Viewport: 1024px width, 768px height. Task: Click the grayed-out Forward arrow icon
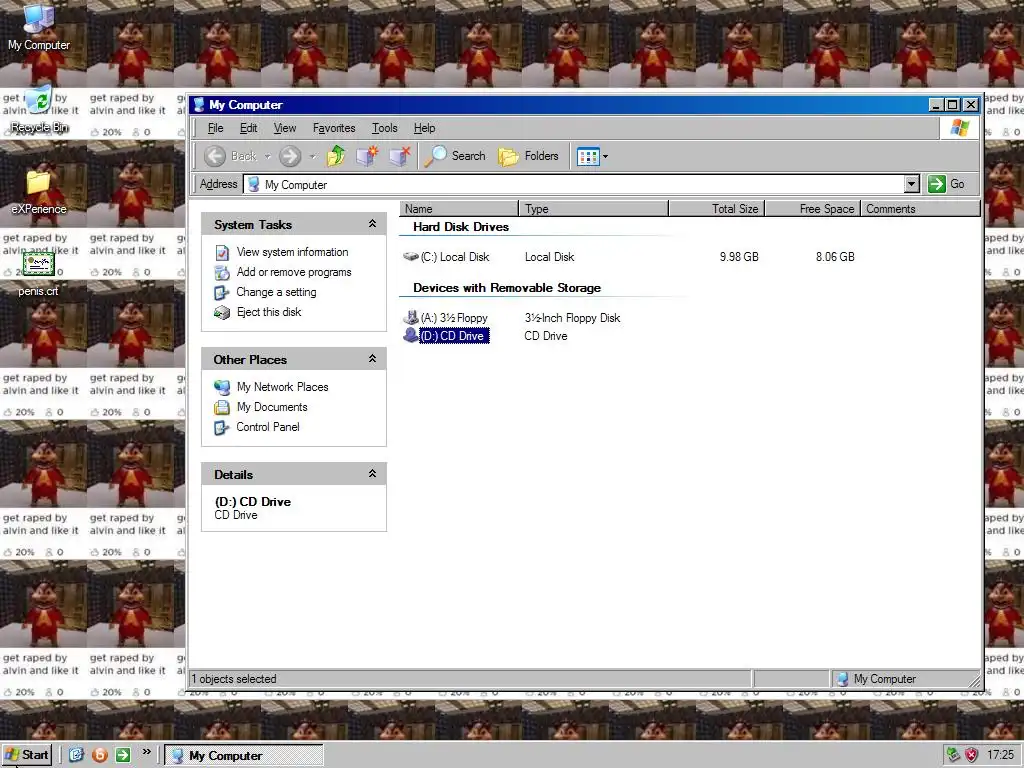click(x=290, y=156)
